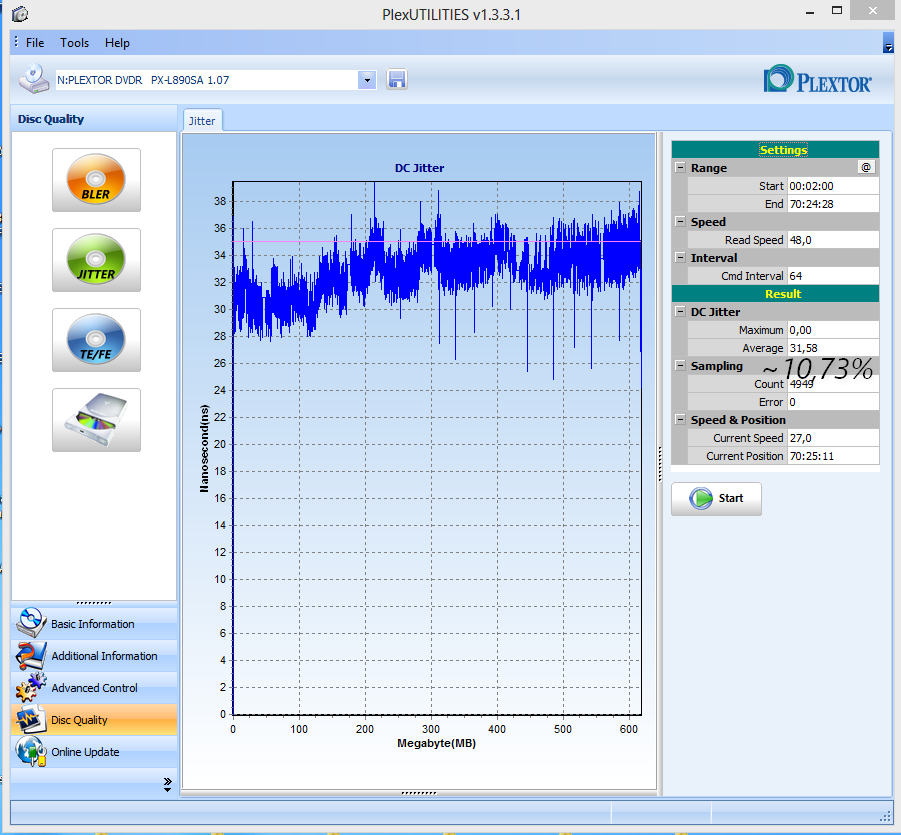Open the TE/FE test

pos(96,340)
